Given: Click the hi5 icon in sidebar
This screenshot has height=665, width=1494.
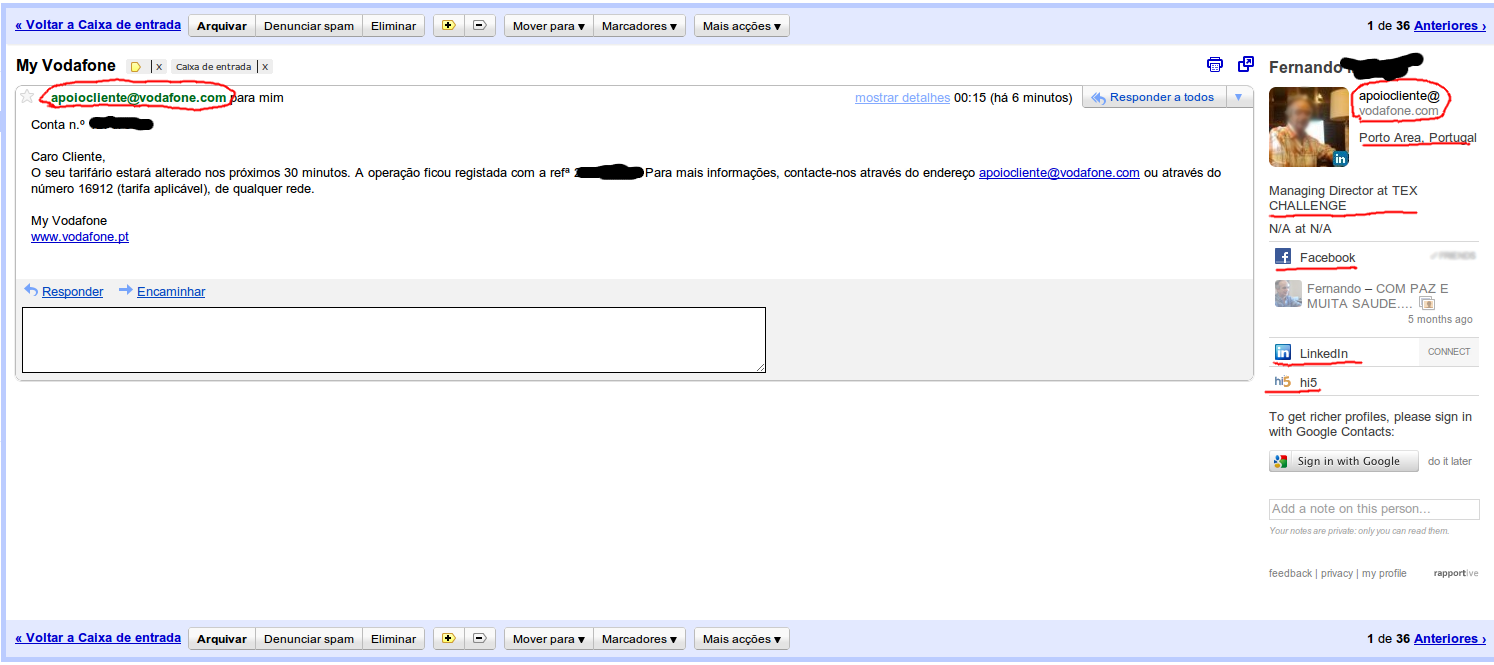Looking at the screenshot, I should coord(1282,382).
